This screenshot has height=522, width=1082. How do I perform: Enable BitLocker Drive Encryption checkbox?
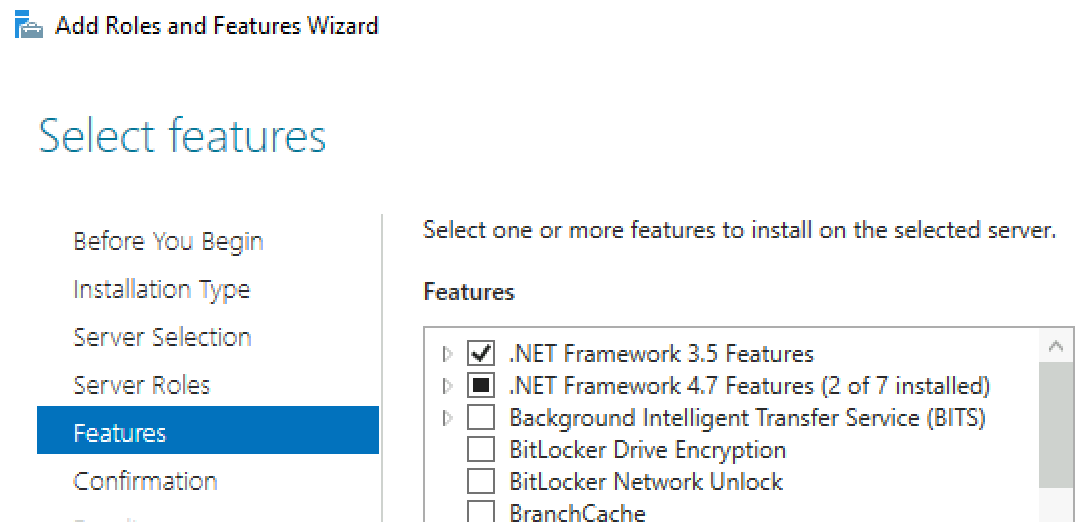(x=481, y=450)
